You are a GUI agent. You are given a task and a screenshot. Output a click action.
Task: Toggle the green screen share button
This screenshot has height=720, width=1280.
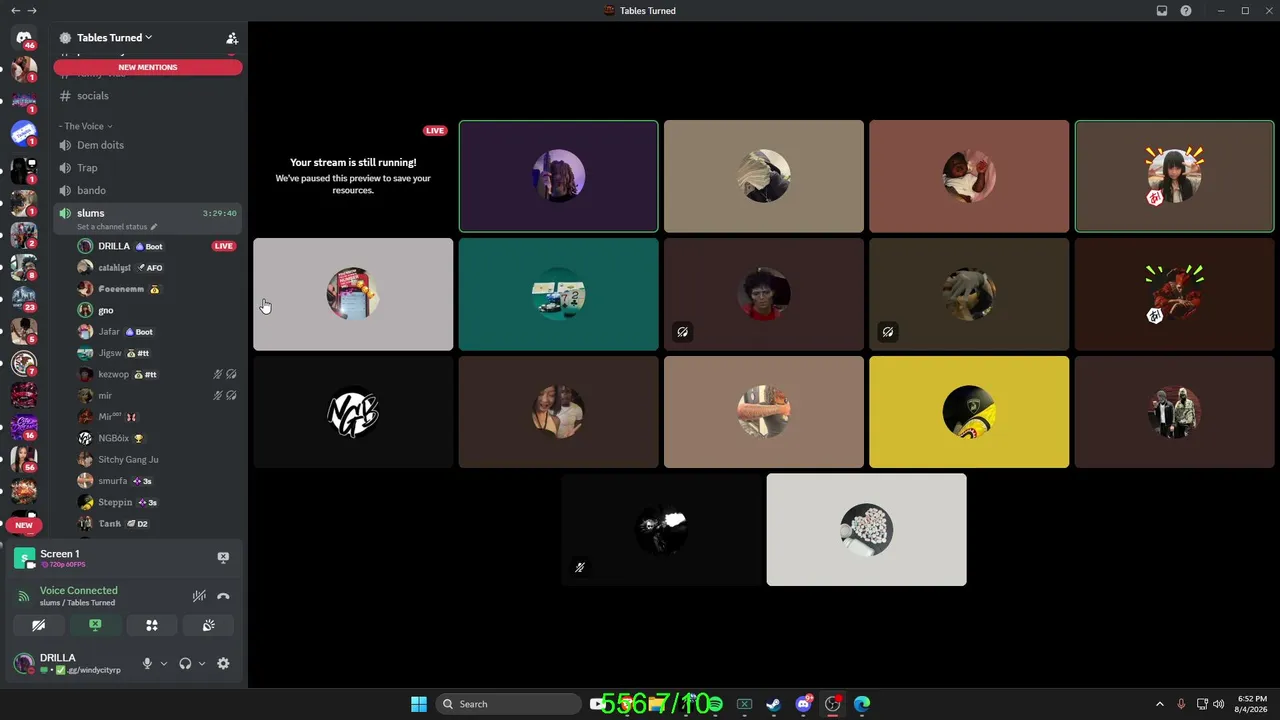95,625
